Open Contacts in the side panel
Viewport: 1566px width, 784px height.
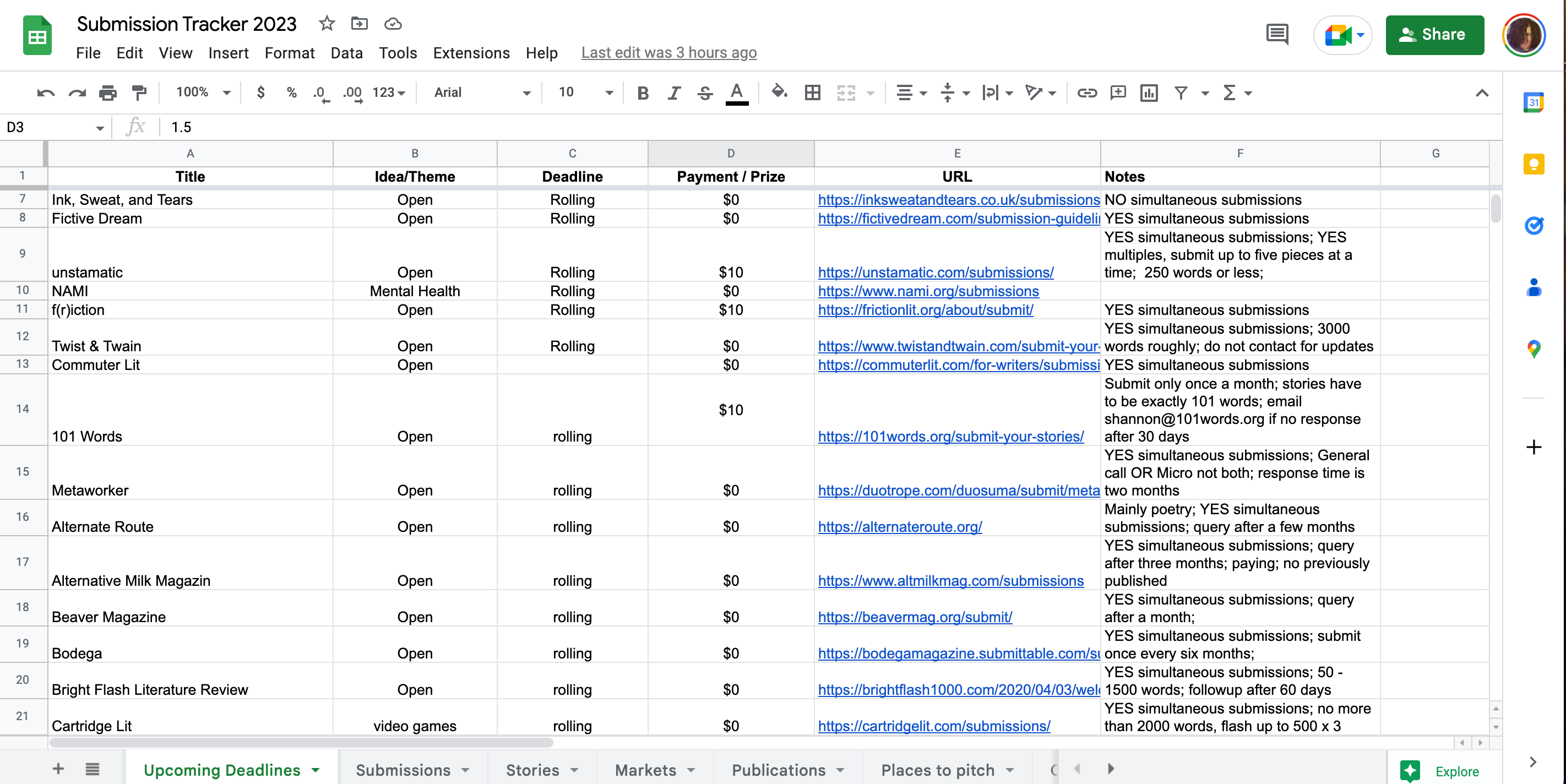coord(1533,287)
